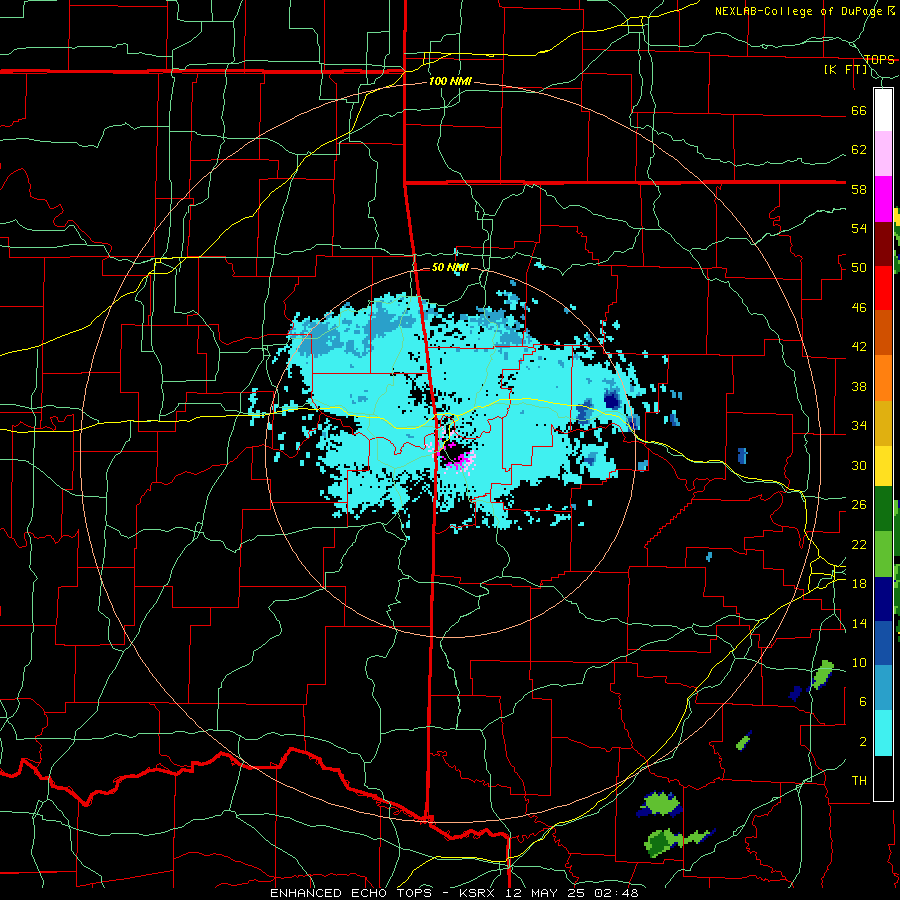
Task: Select the medium blue swatch near 14
Action: pos(883,643)
